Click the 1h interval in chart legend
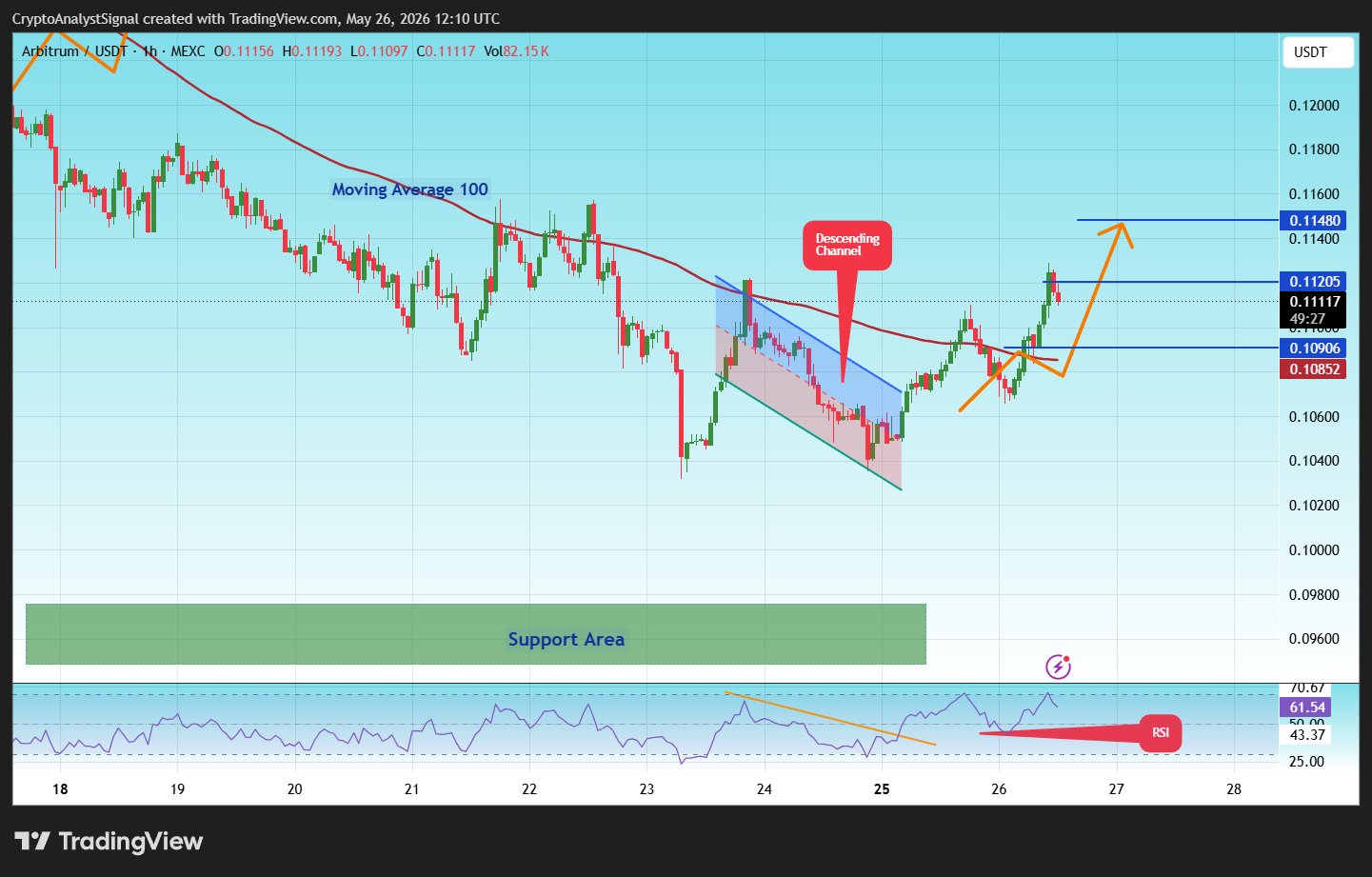The image size is (1372, 877). point(150,51)
